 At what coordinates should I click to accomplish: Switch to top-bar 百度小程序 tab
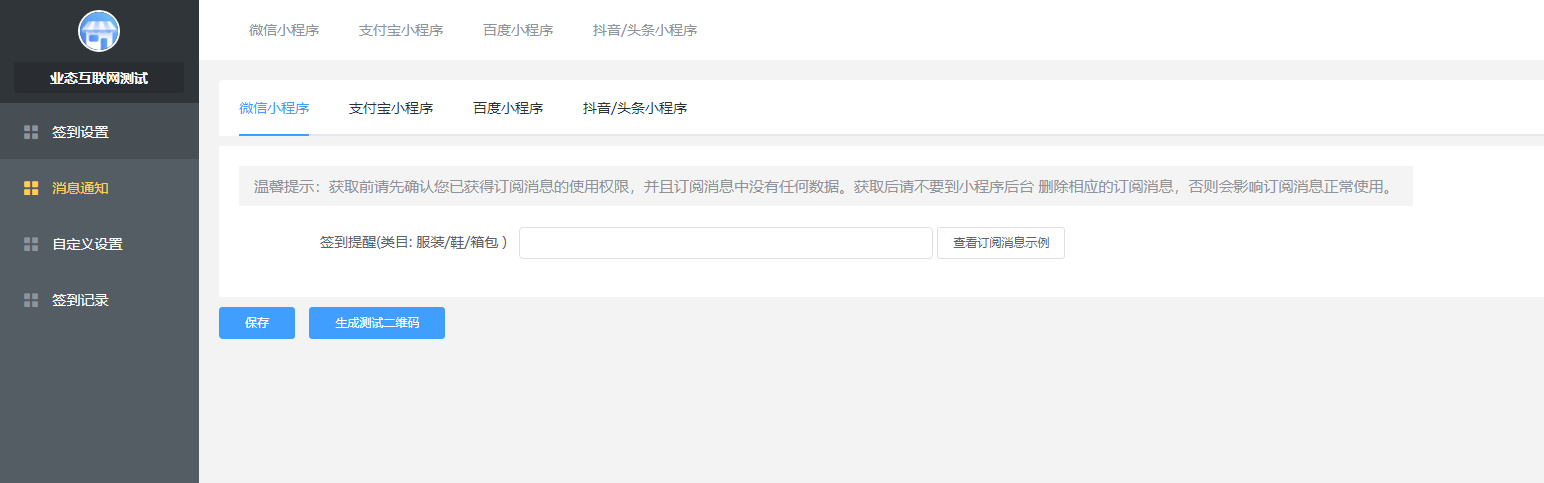[x=518, y=30]
